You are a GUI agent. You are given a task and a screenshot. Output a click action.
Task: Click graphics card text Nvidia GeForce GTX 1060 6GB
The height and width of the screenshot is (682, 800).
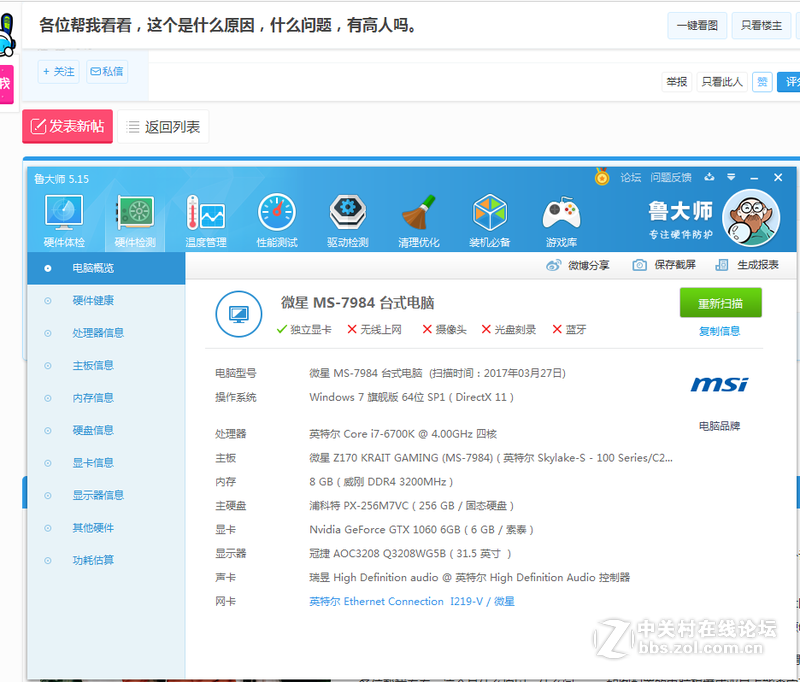[421, 529]
